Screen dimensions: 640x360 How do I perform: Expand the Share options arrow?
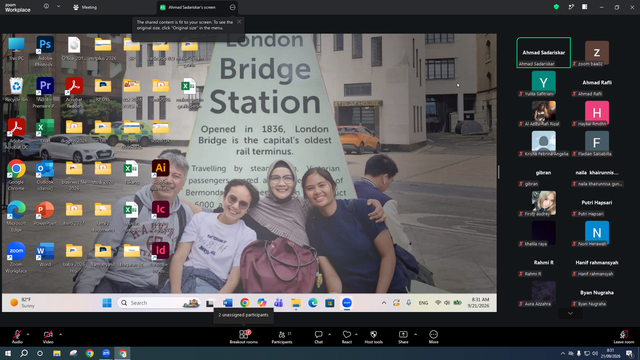coord(416,334)
